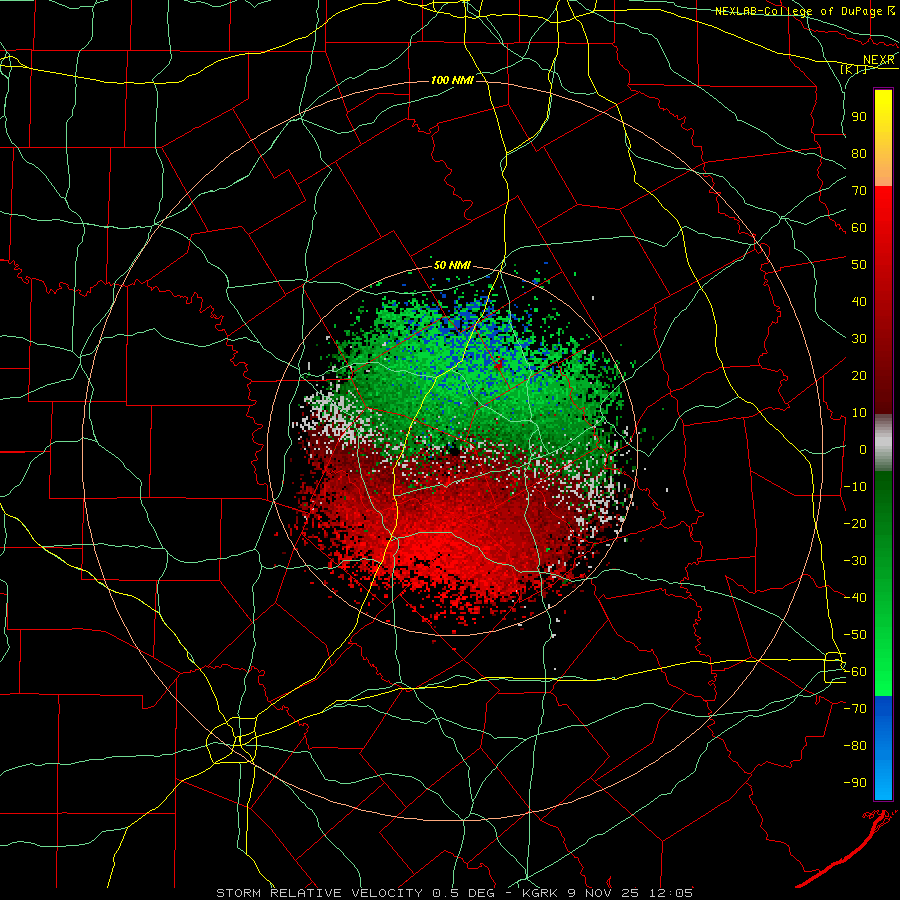Click the -50 scale label
The image size is (900, 900).
tap(855, 635)
